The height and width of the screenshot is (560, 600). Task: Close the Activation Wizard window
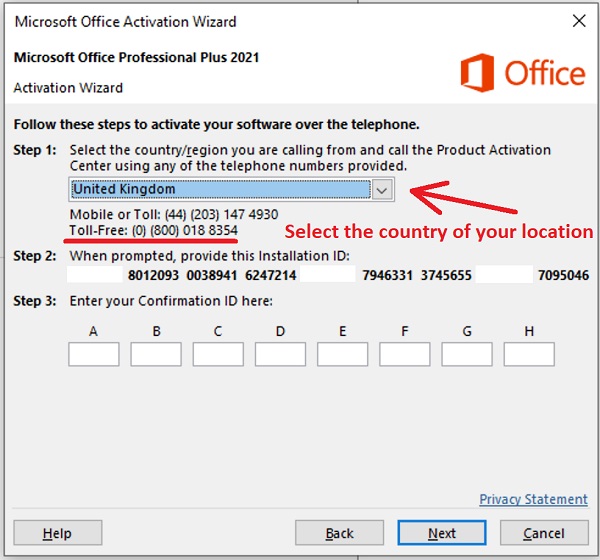pos(577,20)
